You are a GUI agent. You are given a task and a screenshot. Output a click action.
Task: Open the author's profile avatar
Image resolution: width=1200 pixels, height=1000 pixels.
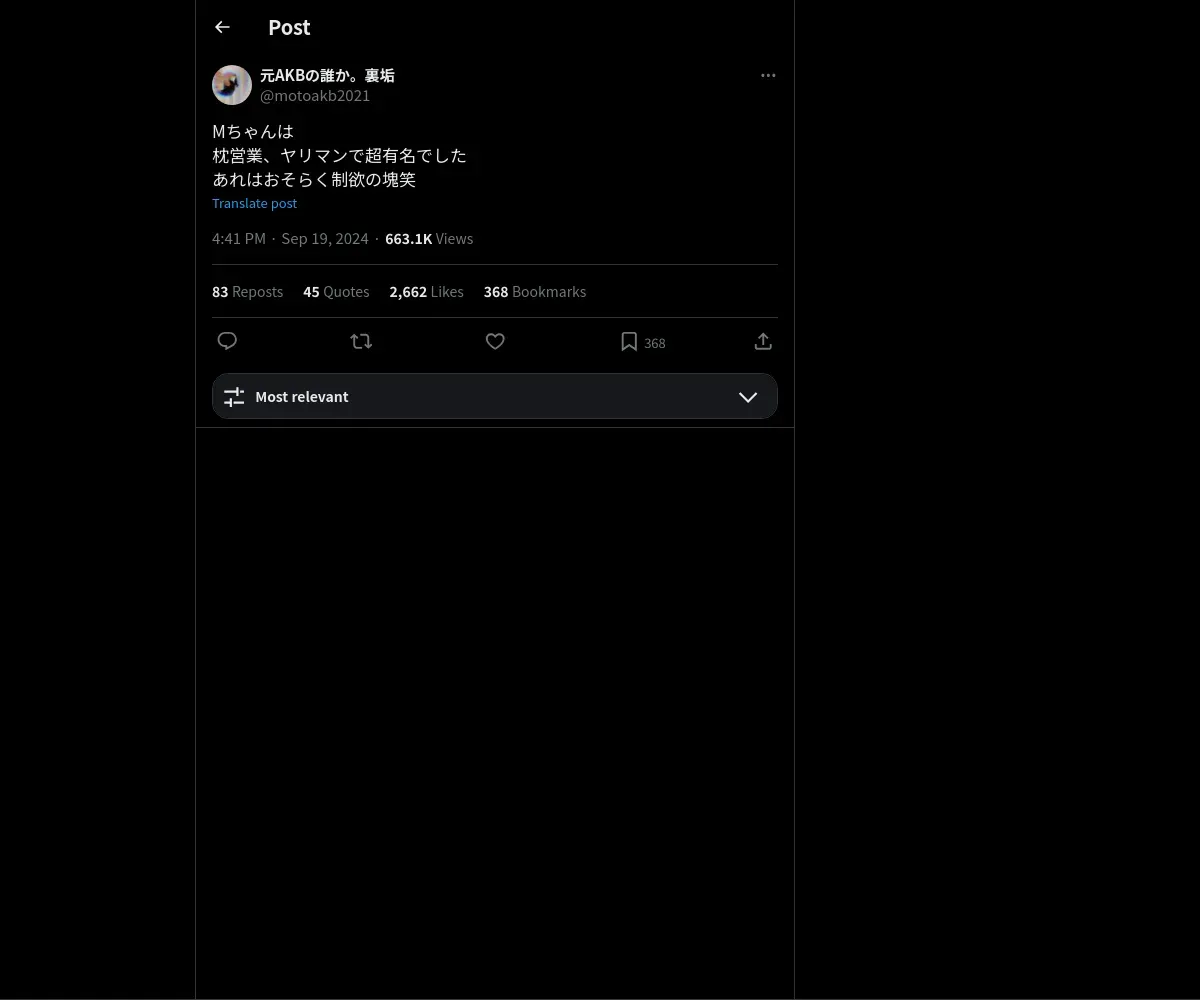click(x=232, y=85)
